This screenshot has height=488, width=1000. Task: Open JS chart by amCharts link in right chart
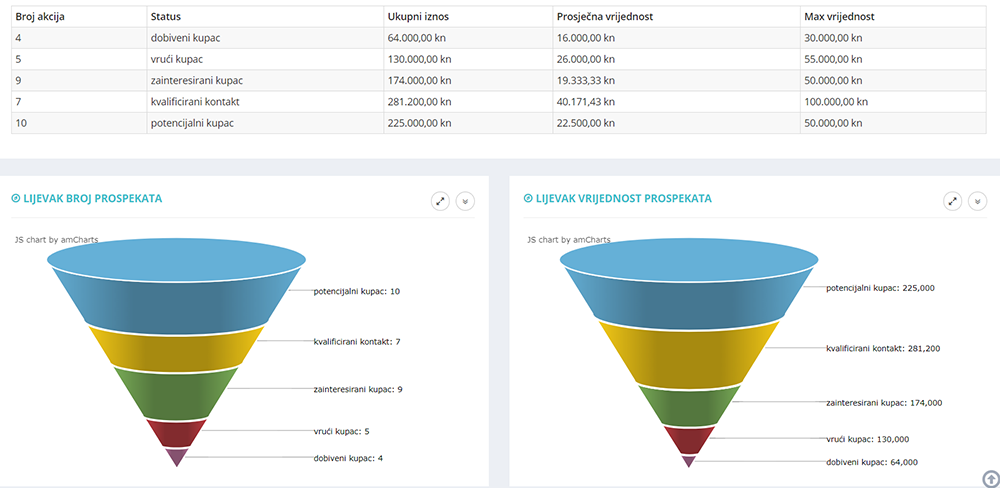pos(569,240)
